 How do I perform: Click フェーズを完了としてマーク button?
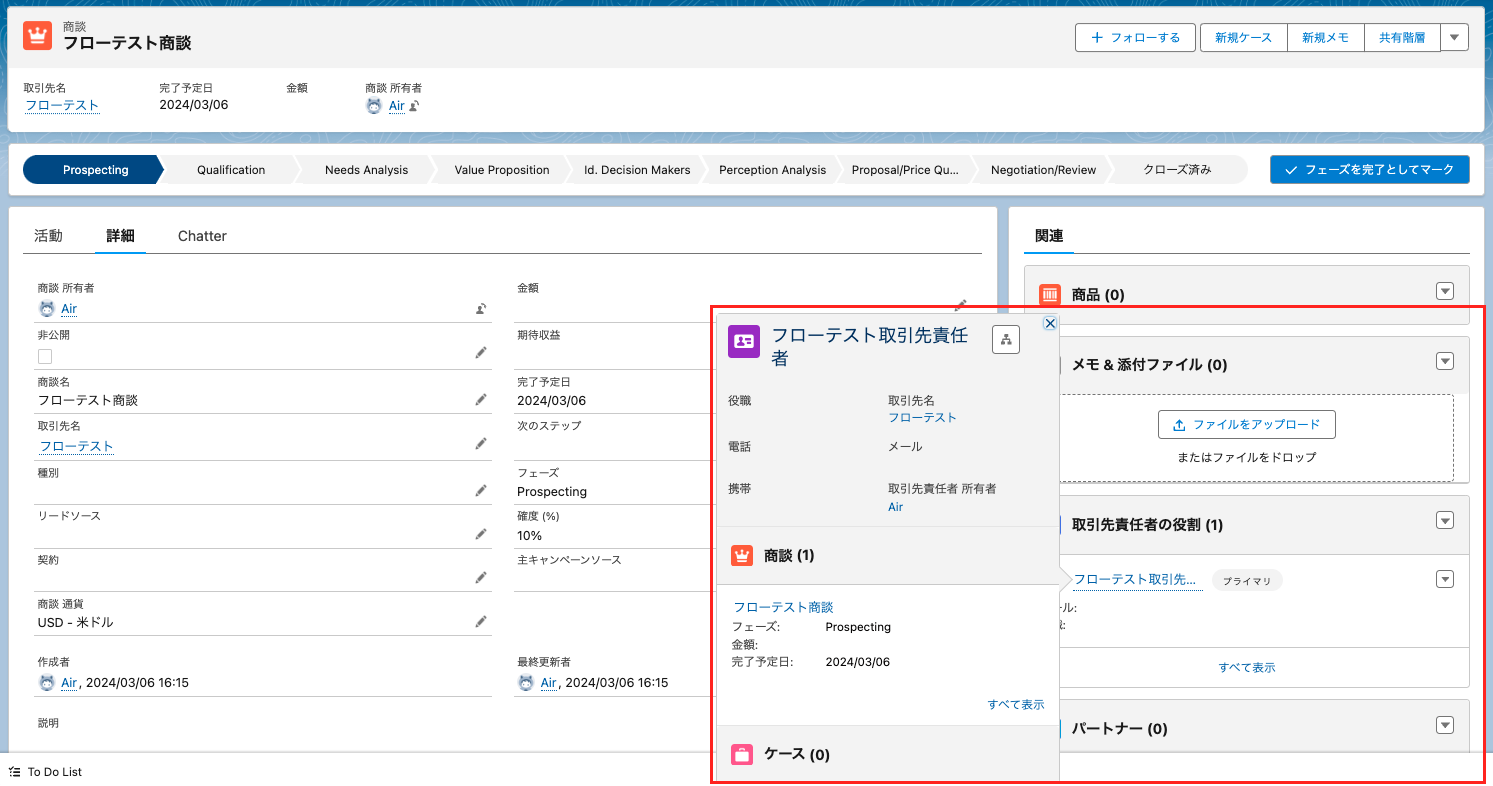[x=1370, y=170]
